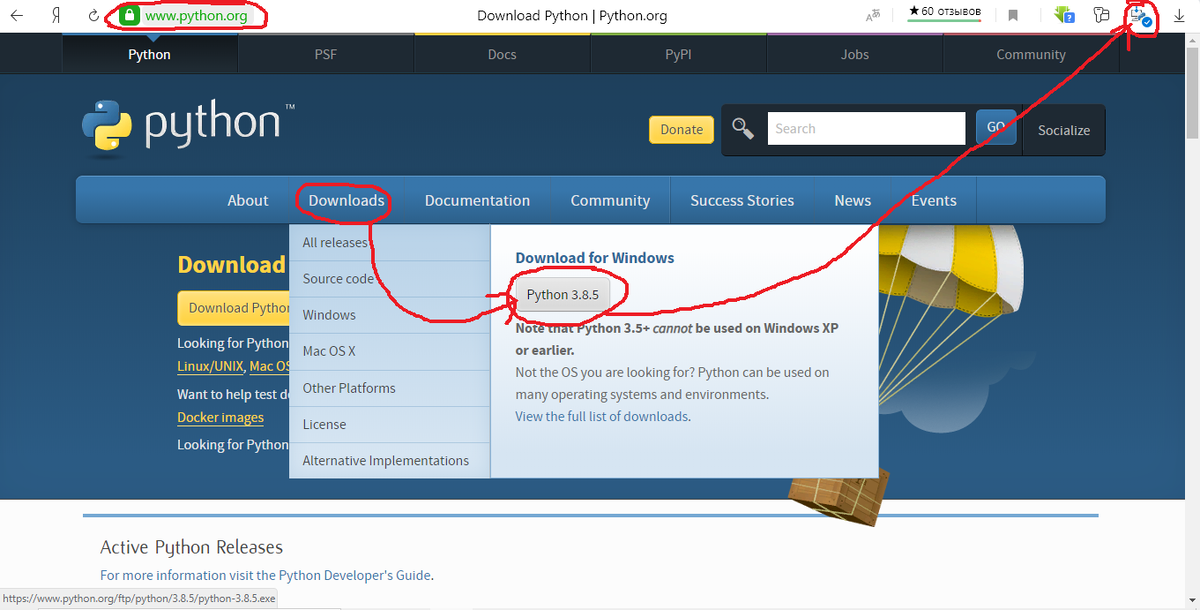1200x610 pixels.
Task: Click the www.python.org address bar
Action: pos(196,15)
